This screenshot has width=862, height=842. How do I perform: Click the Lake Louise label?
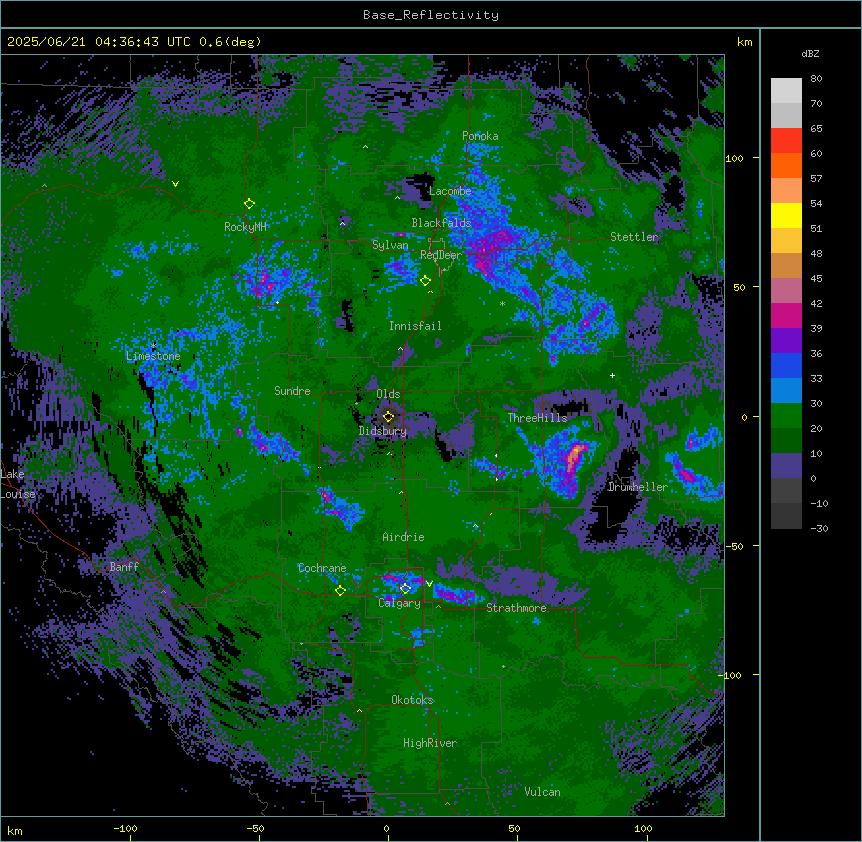coord(18,484)
